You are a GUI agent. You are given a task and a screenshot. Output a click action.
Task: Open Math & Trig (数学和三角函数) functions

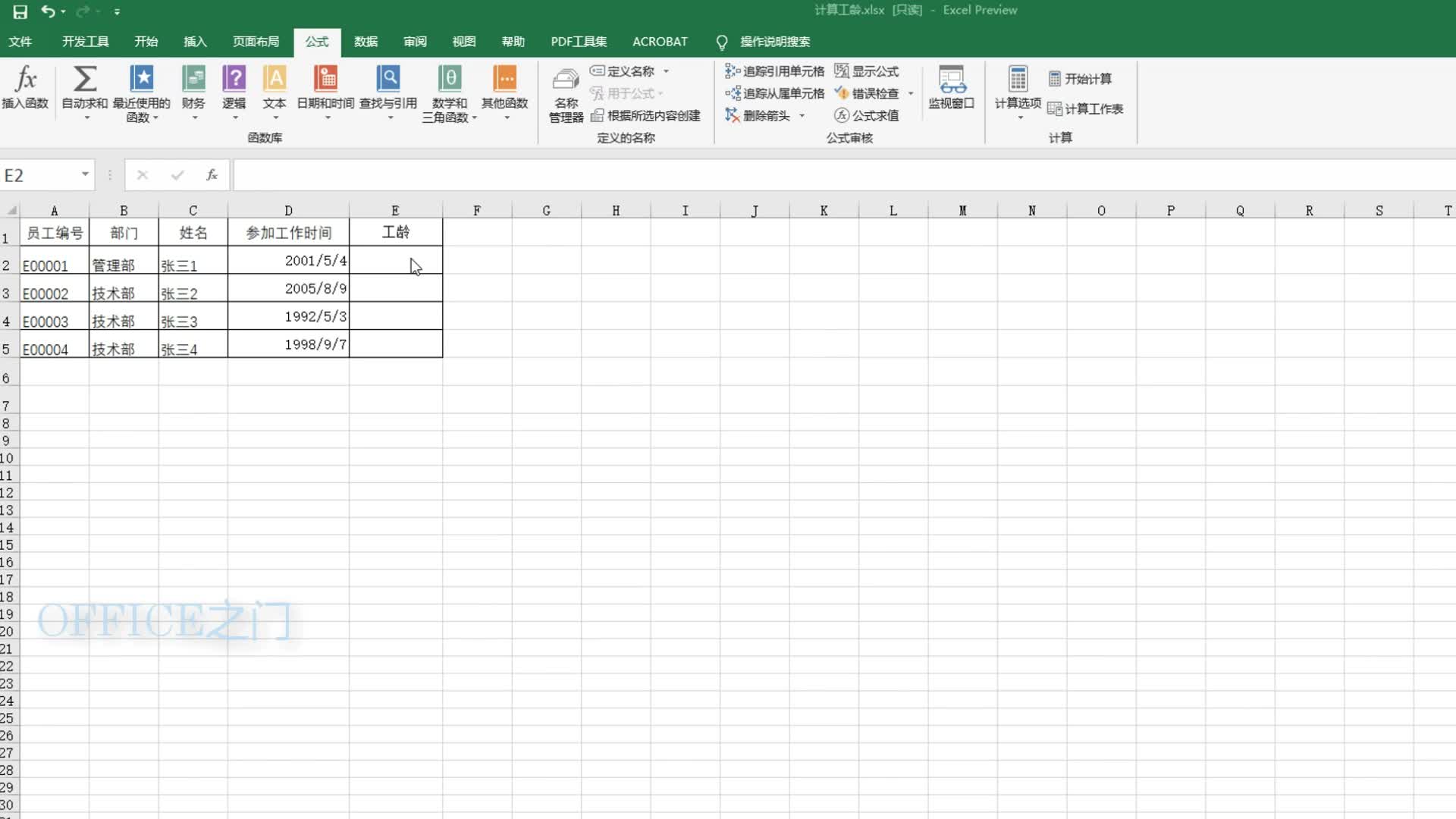click(450, 93)
